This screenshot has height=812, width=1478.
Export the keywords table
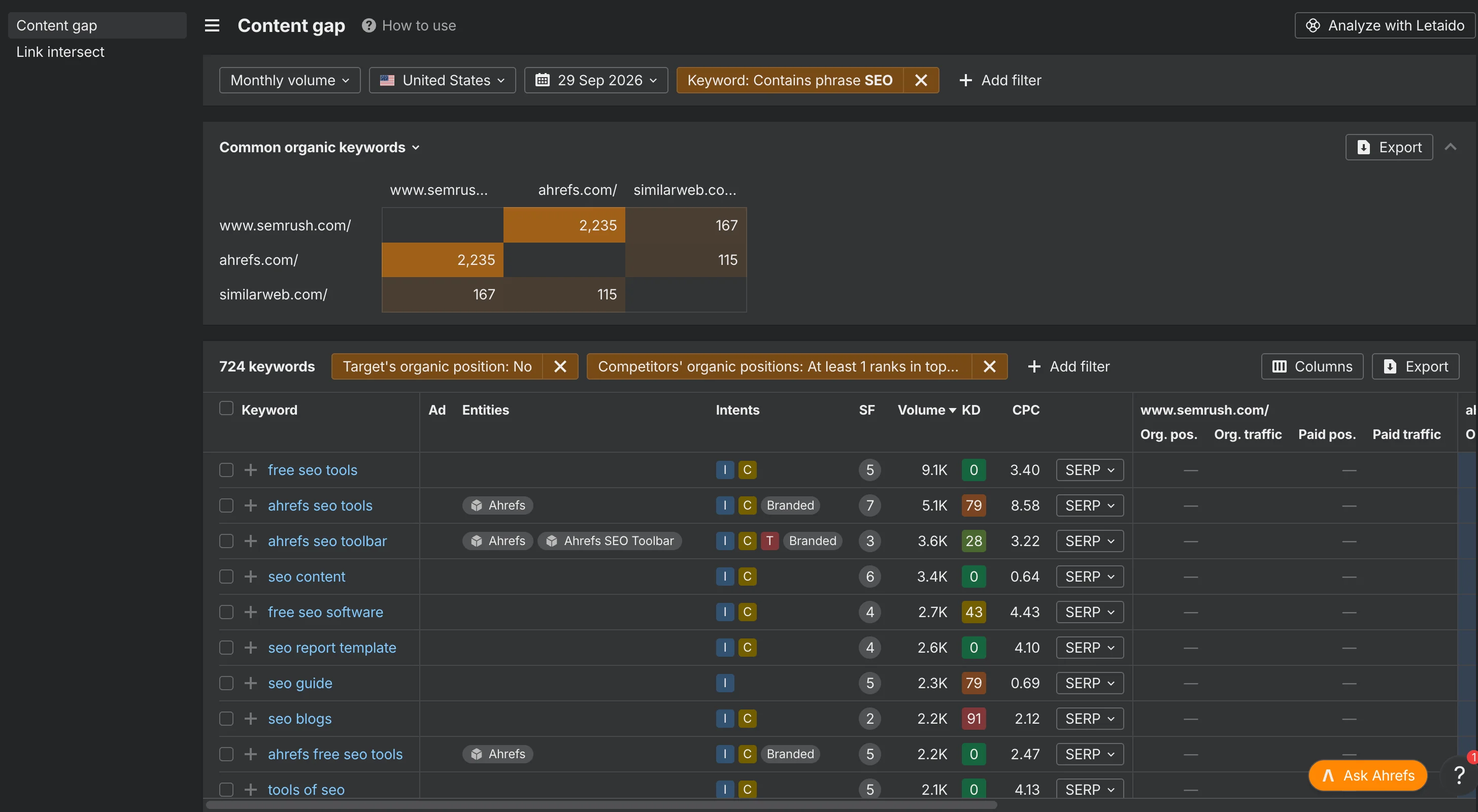[x=1415, y=366]
